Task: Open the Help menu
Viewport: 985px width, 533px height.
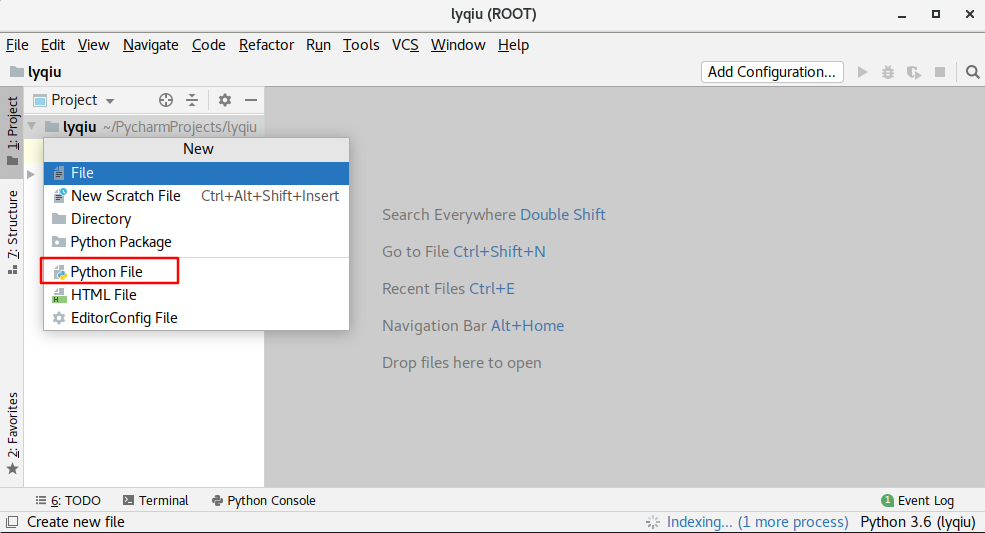Action: [x=513, y=45]
